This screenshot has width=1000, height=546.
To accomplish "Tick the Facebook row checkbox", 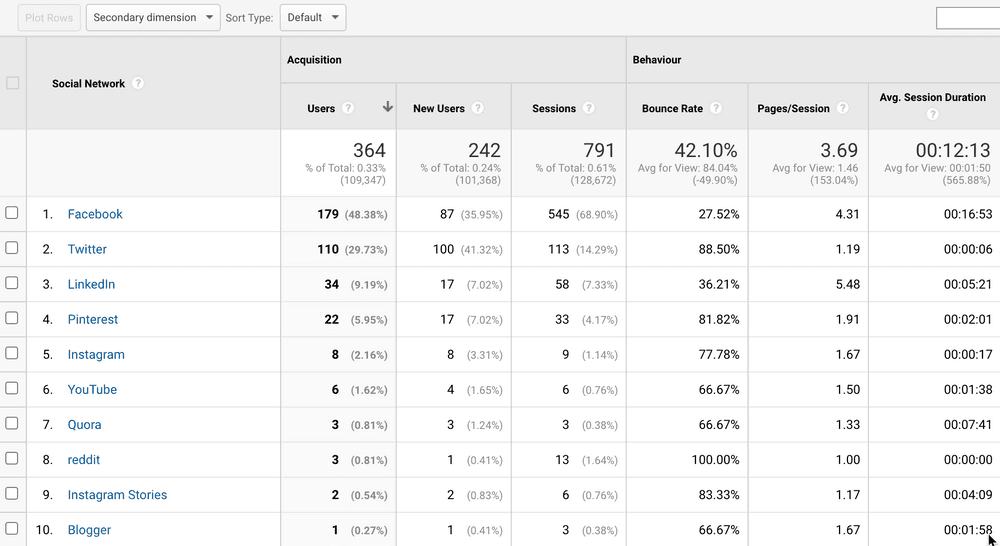I will (12, 213).
